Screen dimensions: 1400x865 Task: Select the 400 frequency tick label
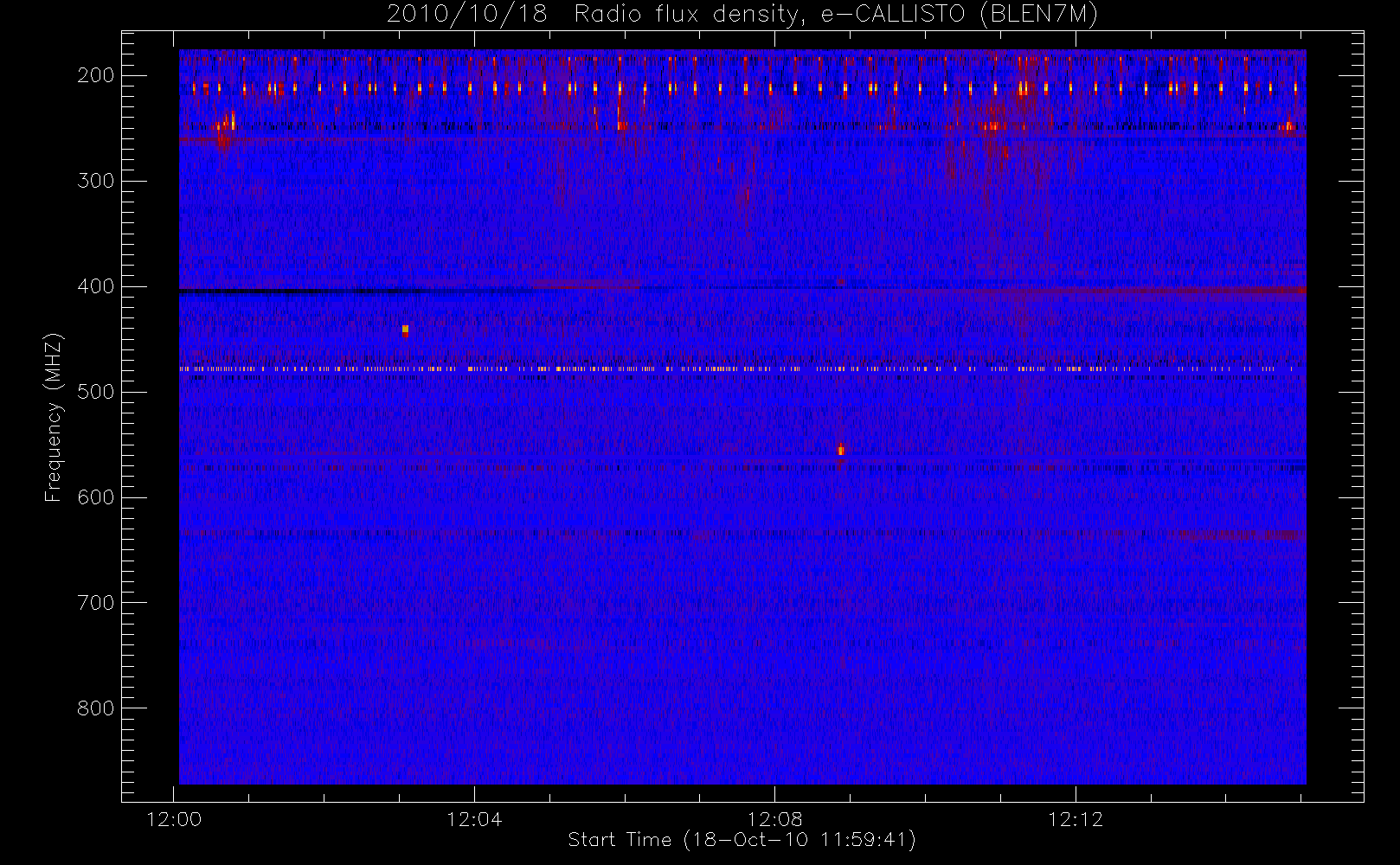(95, 286)
